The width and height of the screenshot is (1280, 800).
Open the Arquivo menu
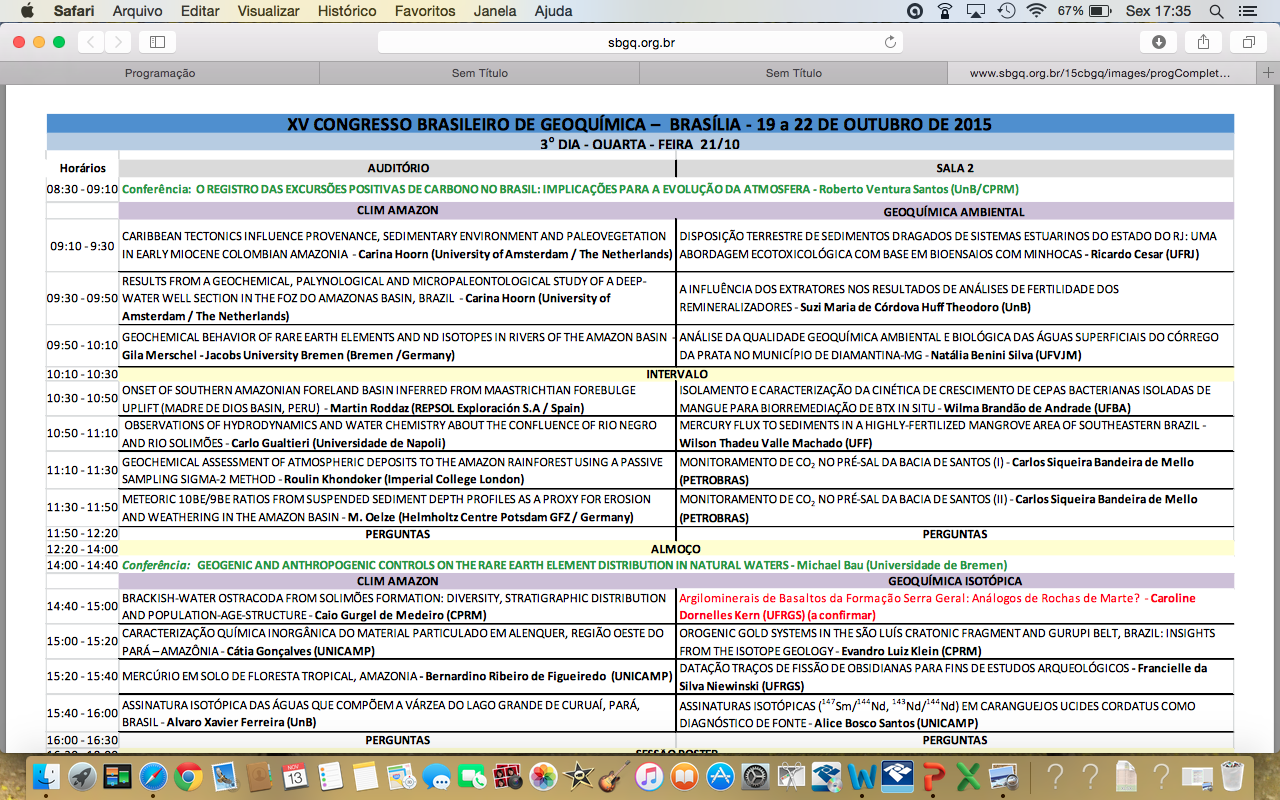138,11
